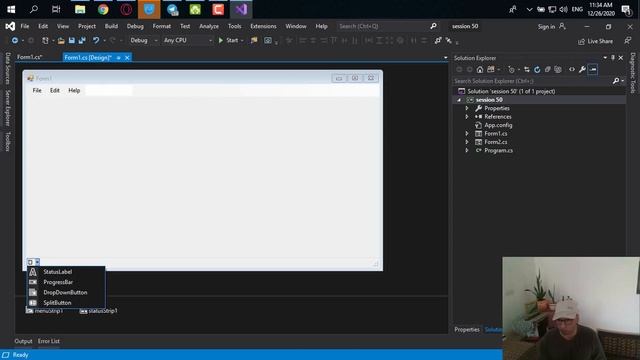This screenshot has width=640, height=360.
Task: Select statusStrip1 in the component tray
Action: point(99,311)
